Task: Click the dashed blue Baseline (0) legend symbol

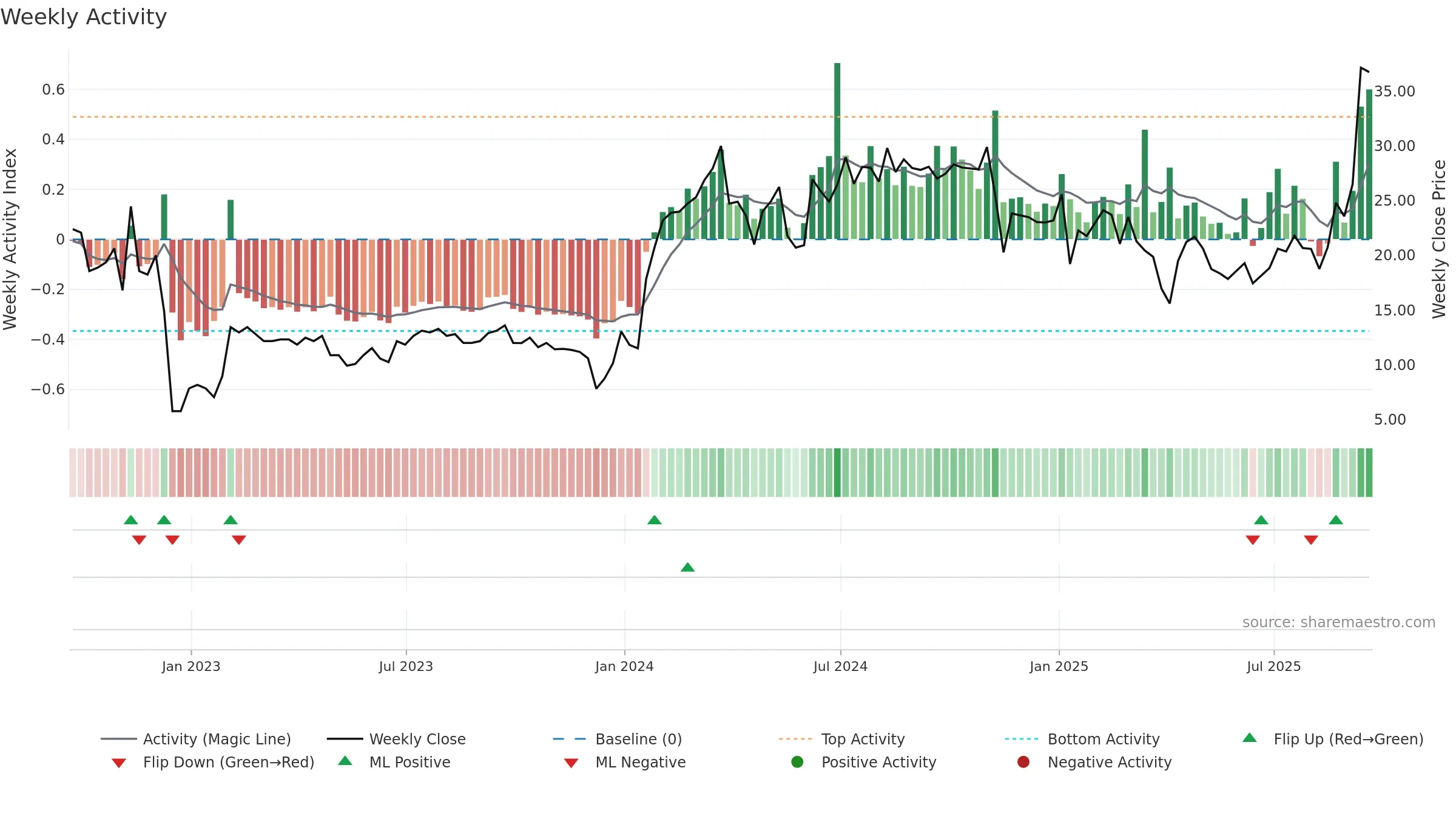Action: point(570,739)
